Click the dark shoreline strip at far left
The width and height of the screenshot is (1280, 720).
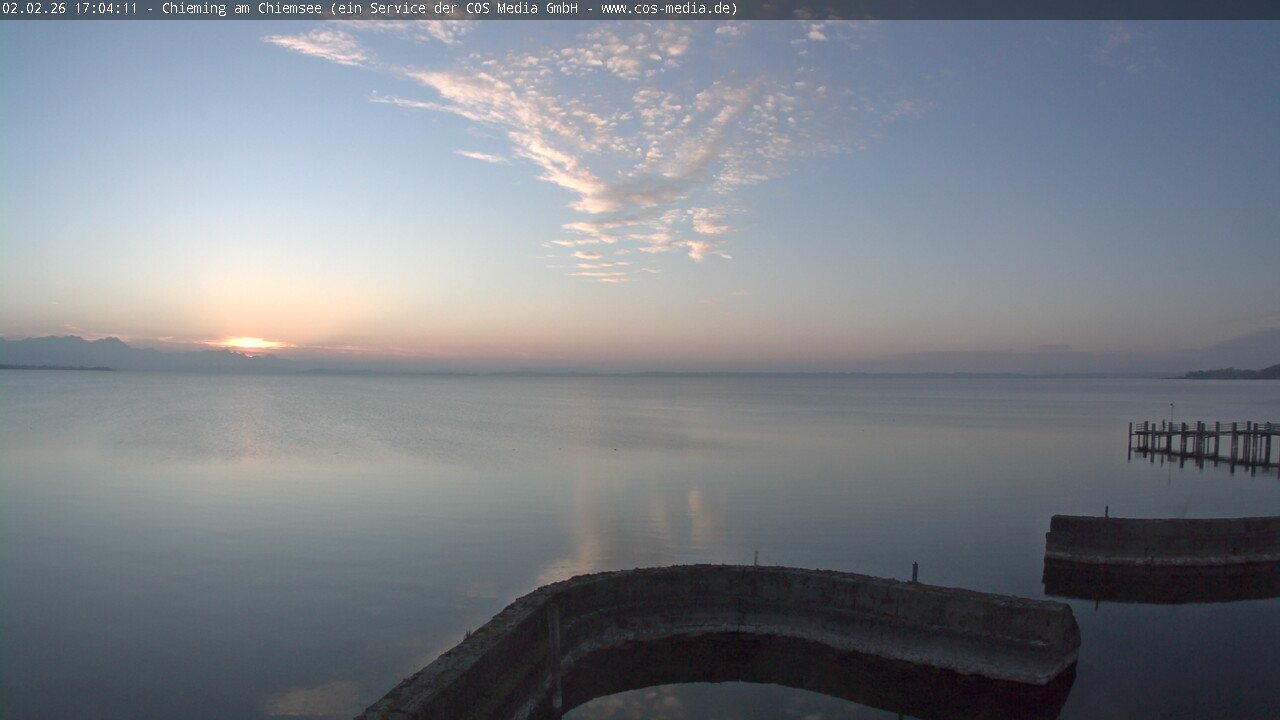coord(55,368)
